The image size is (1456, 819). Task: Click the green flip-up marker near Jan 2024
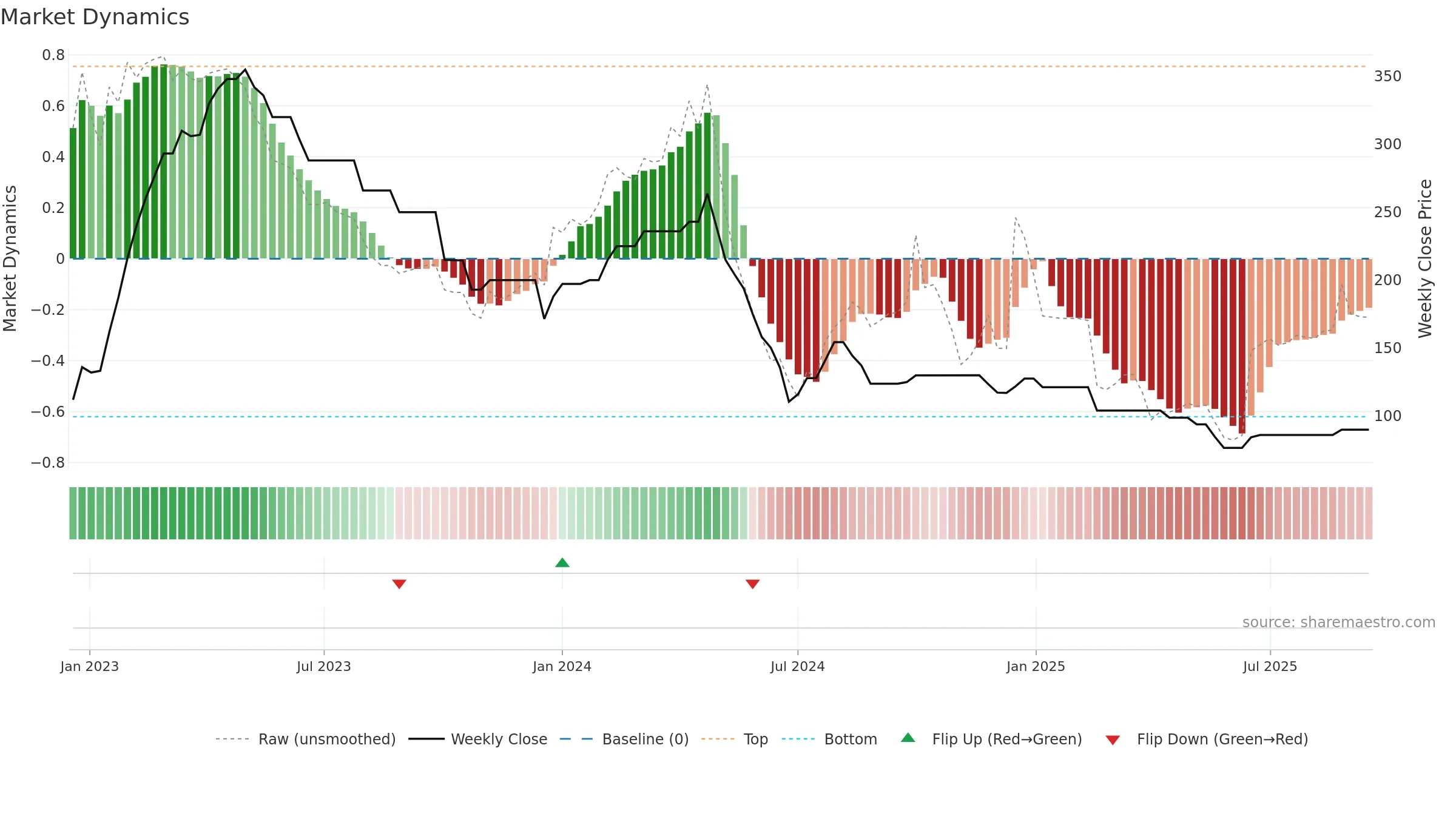point(562,562)
